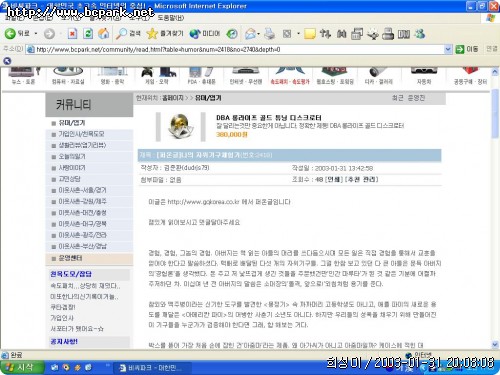
Task: Open the DBA 골드 튜닝 디스크로터 product title
Action: tap(269, 118)
